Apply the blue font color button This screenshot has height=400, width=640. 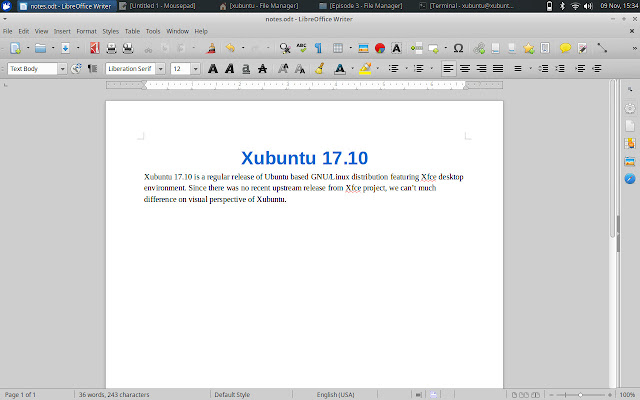click(340, 69)
